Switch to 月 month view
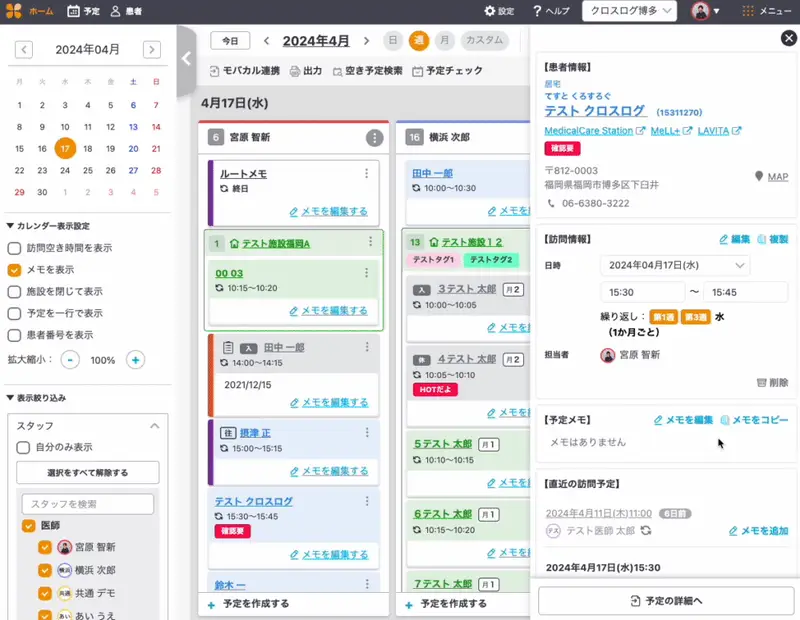This screenshot has width=800, height=620. 445,40
